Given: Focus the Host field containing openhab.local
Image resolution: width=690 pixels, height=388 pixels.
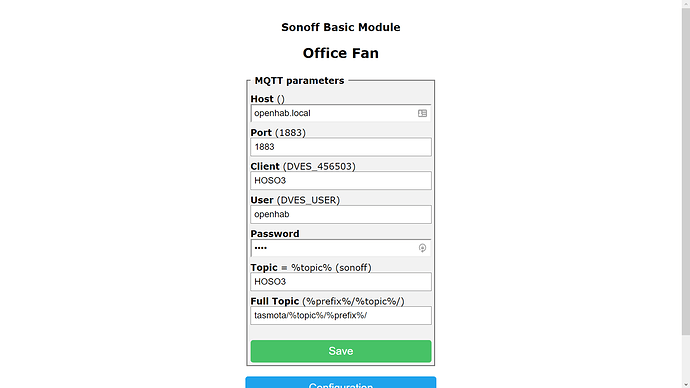Looking at the screenshot, I should (x=341, y=113).
